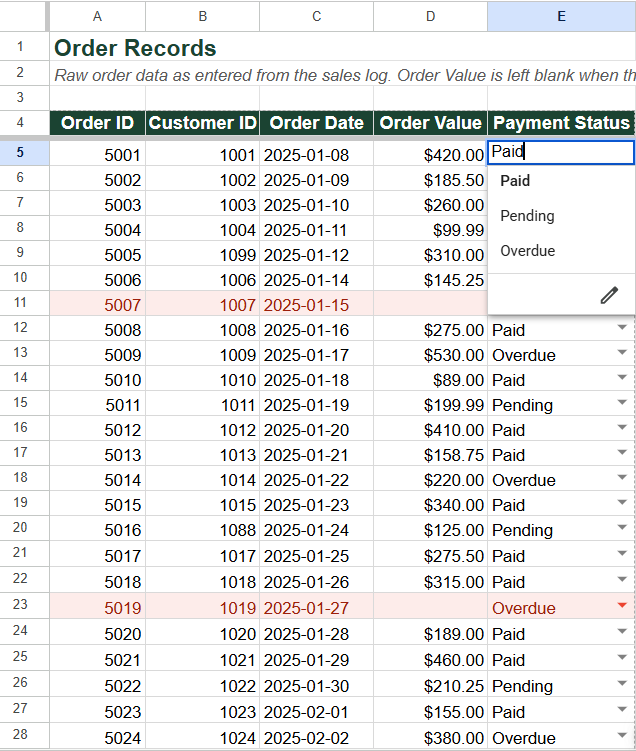
Task: Select row 11 header number
Action: coord(20,303)
